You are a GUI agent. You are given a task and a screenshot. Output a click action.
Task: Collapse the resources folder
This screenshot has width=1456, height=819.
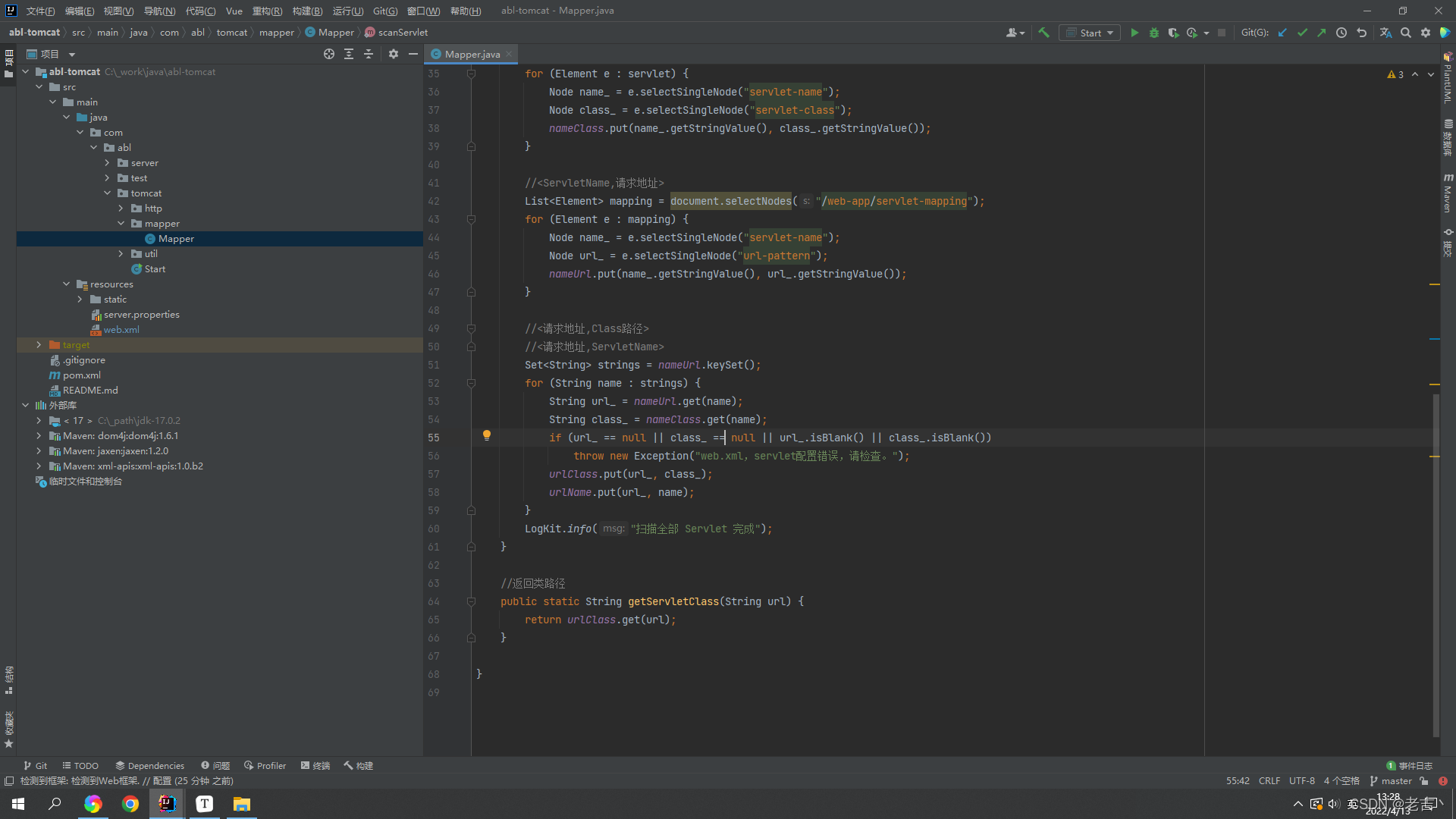(x=67, y=284)
